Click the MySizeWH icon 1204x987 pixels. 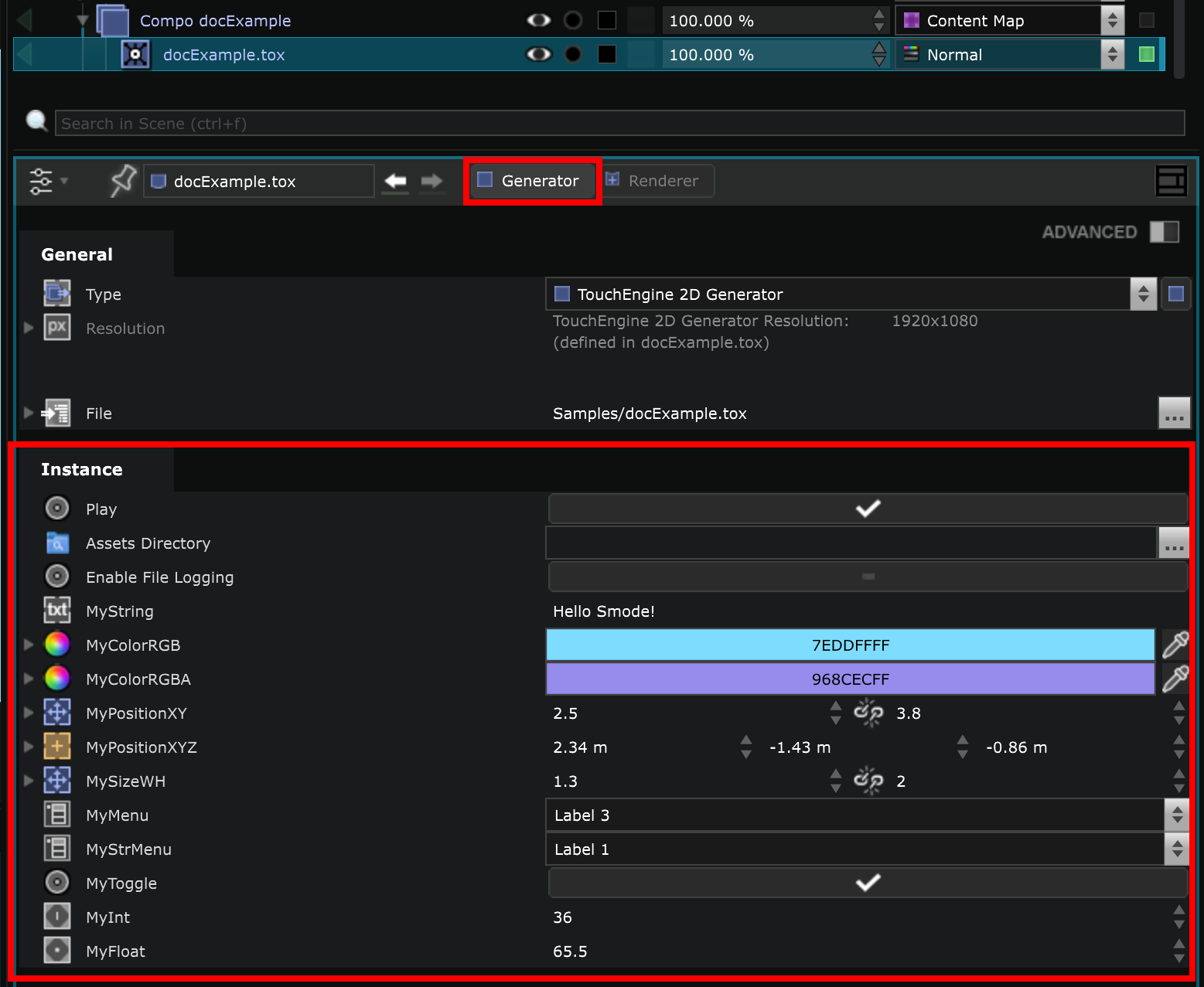tap(57, 781)
